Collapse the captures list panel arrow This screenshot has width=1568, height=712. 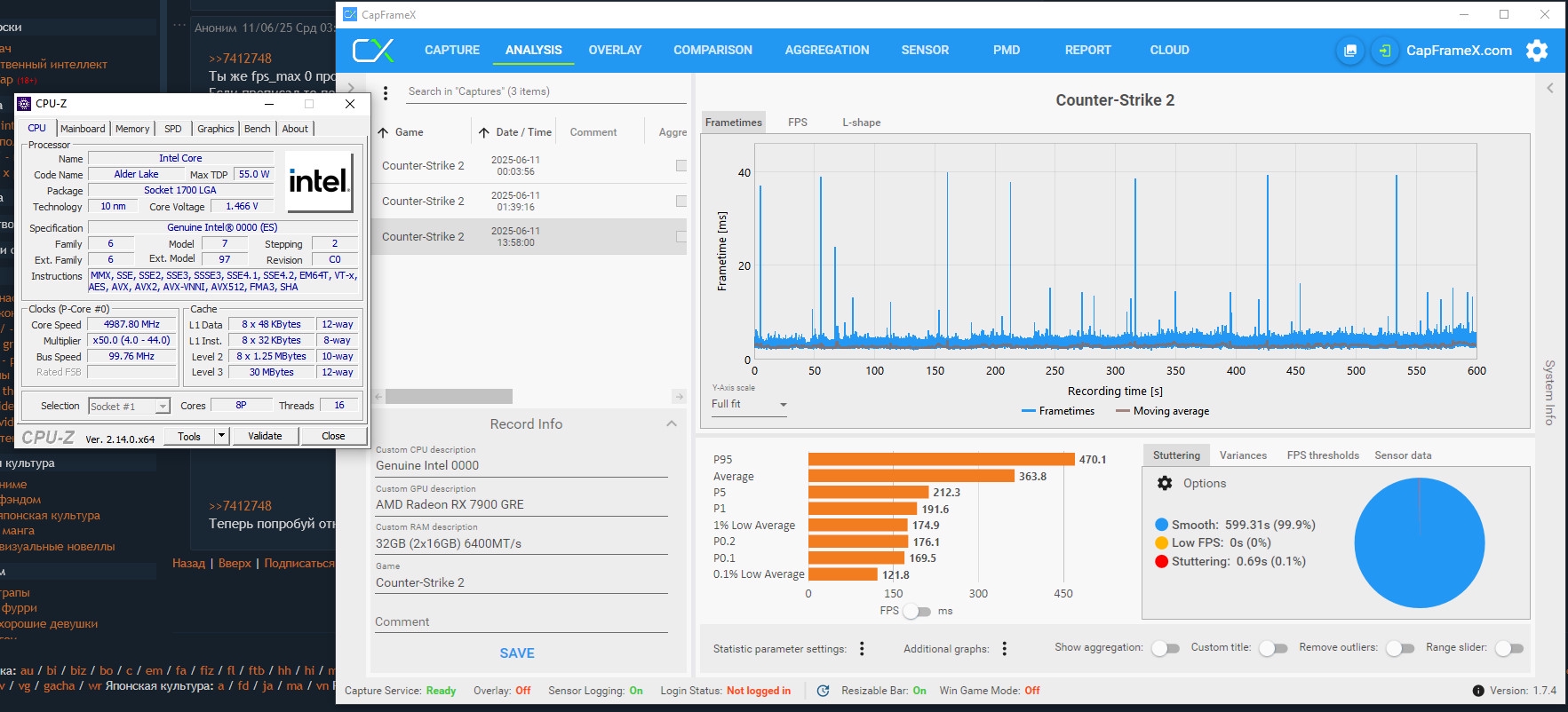[350, 88]
